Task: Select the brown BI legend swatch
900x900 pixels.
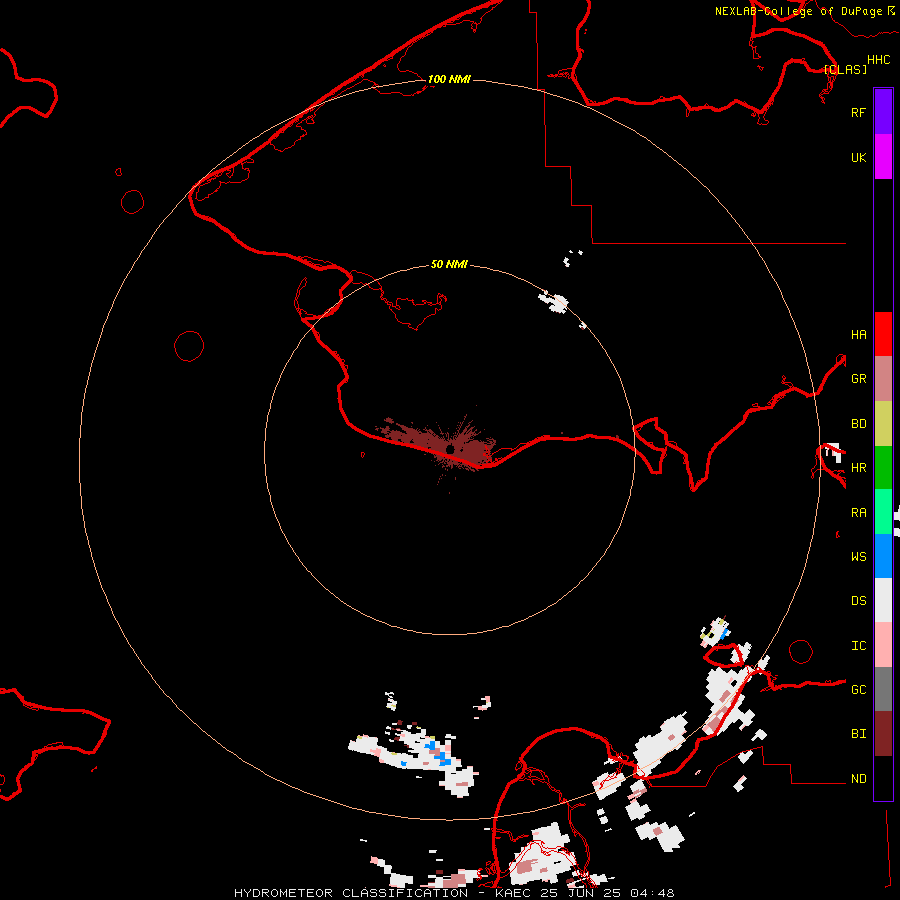Action: pyautogui.click(x=883, y=734)
